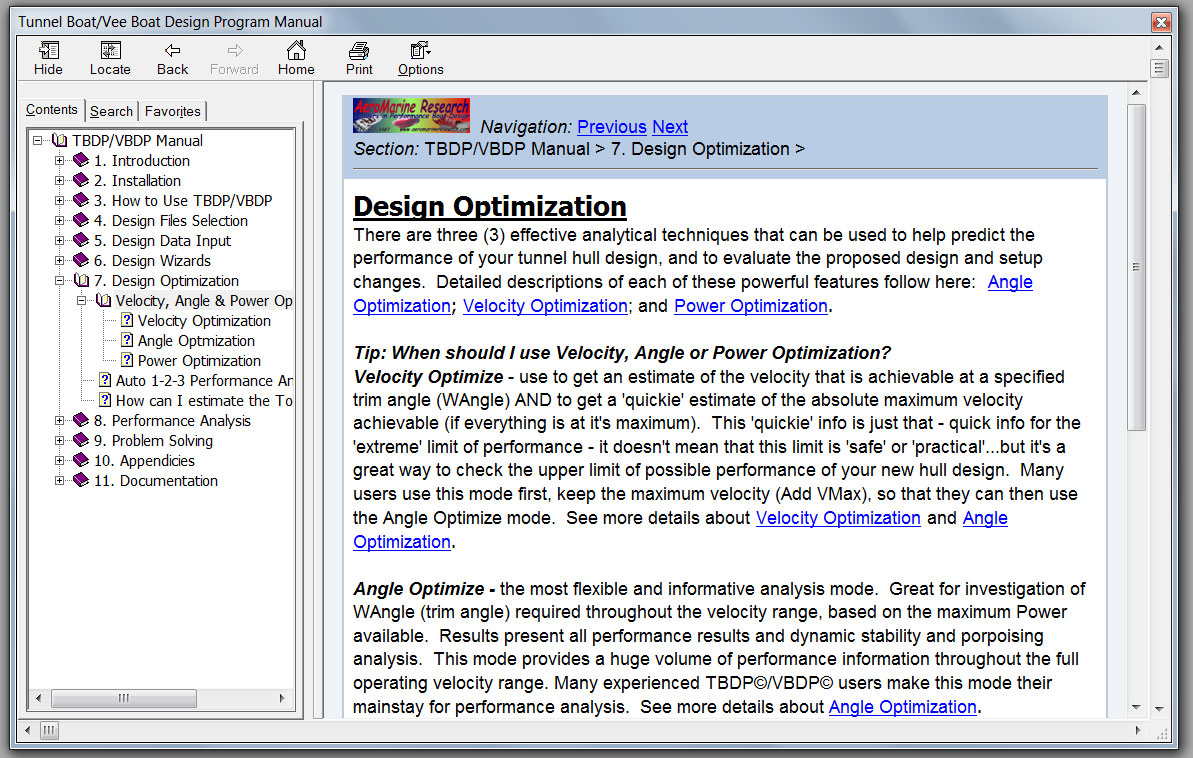Collapse the 7. Design Optimization node
The image size is (1193, 758).
59,281
